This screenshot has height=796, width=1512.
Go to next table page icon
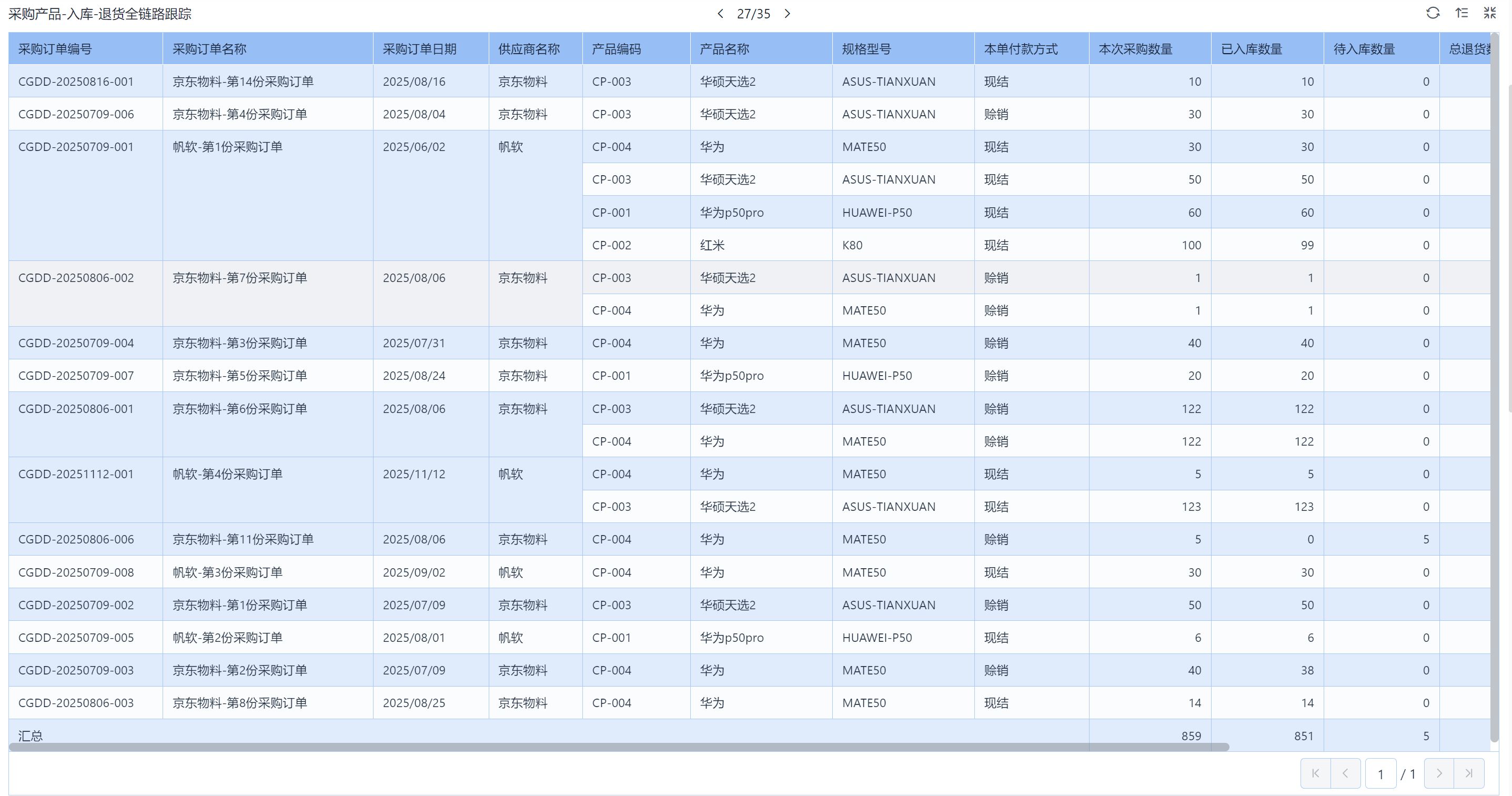coord(1439,773)
